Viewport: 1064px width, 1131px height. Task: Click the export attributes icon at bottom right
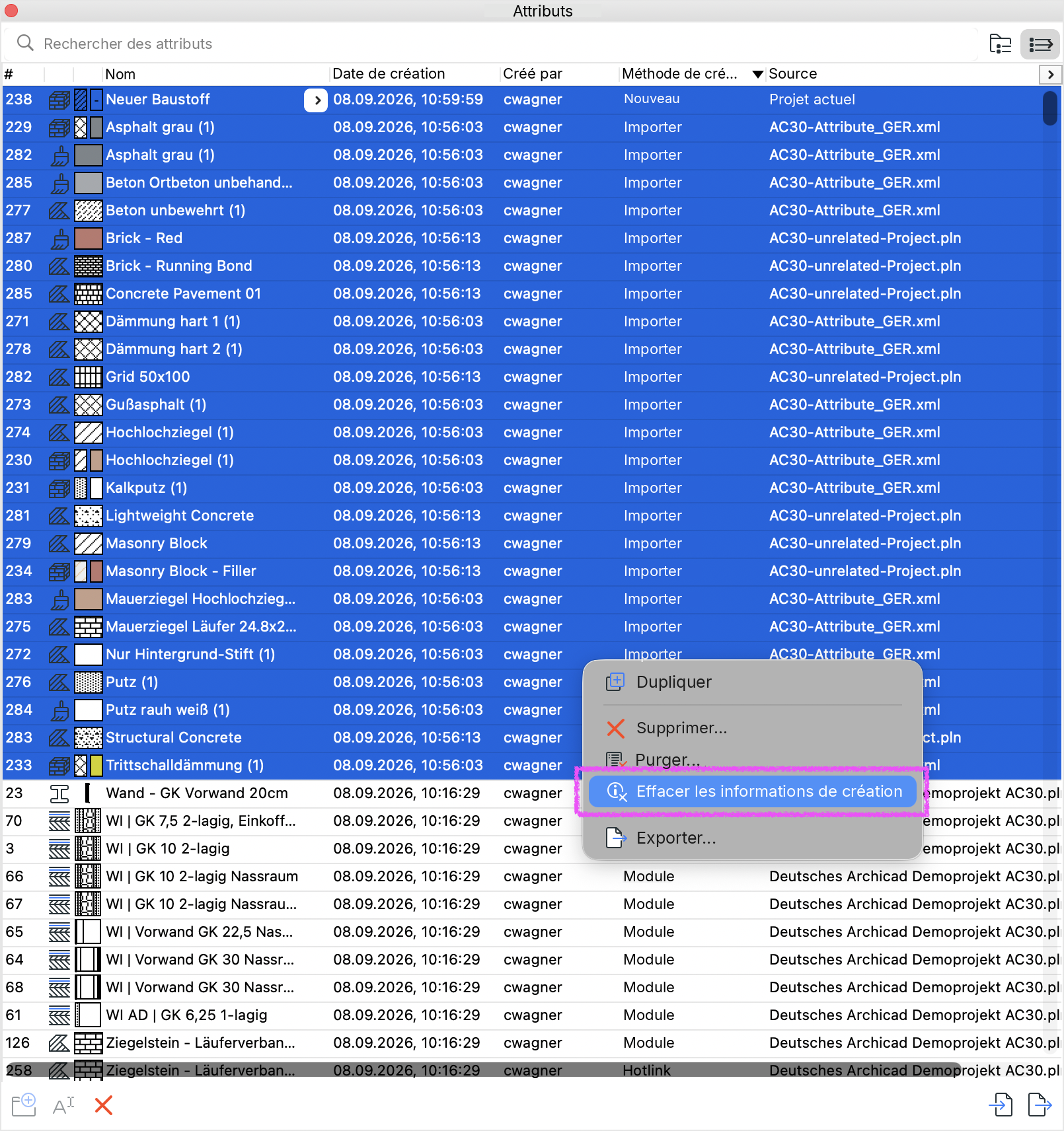(1040, 1104)
